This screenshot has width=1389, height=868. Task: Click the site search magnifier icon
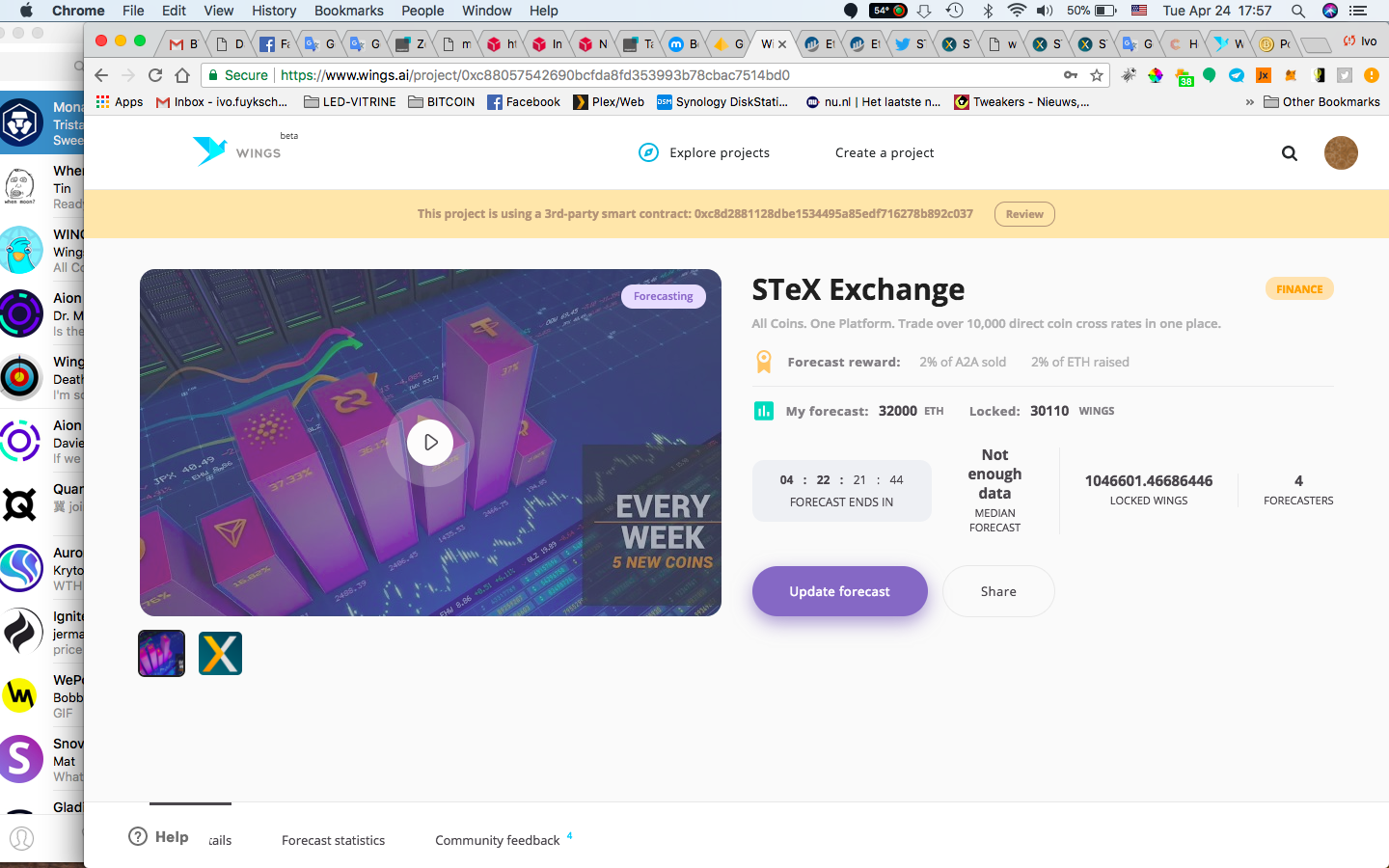click(x=1290, y=153)
